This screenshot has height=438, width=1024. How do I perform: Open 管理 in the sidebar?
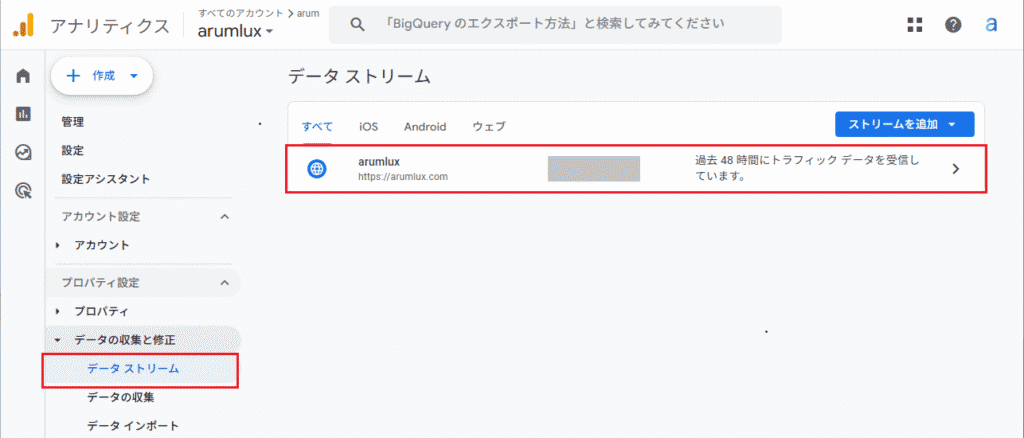click(x=72, y=122)
